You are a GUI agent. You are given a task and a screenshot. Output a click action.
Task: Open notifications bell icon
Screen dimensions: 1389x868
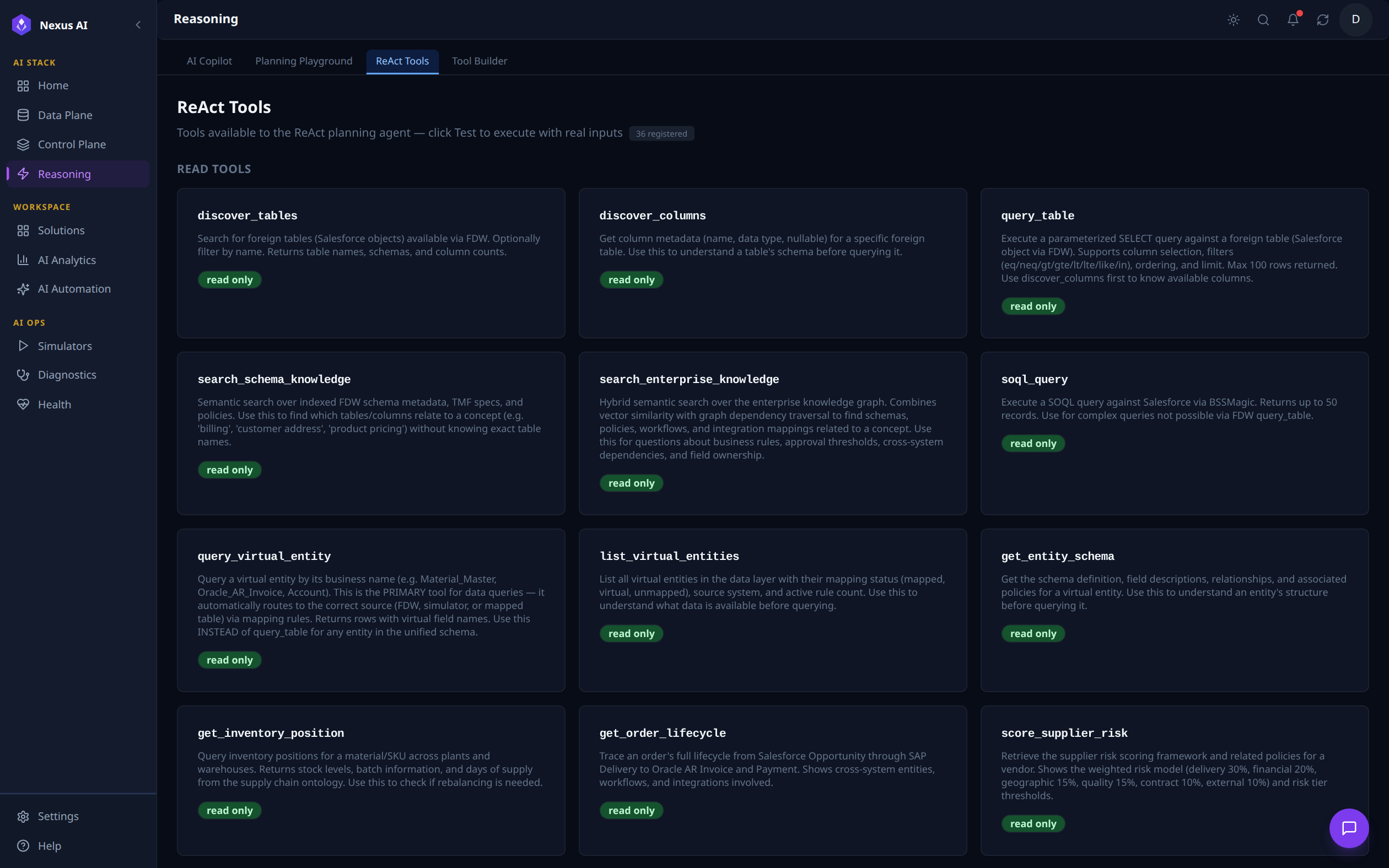tap(1293, 19)
